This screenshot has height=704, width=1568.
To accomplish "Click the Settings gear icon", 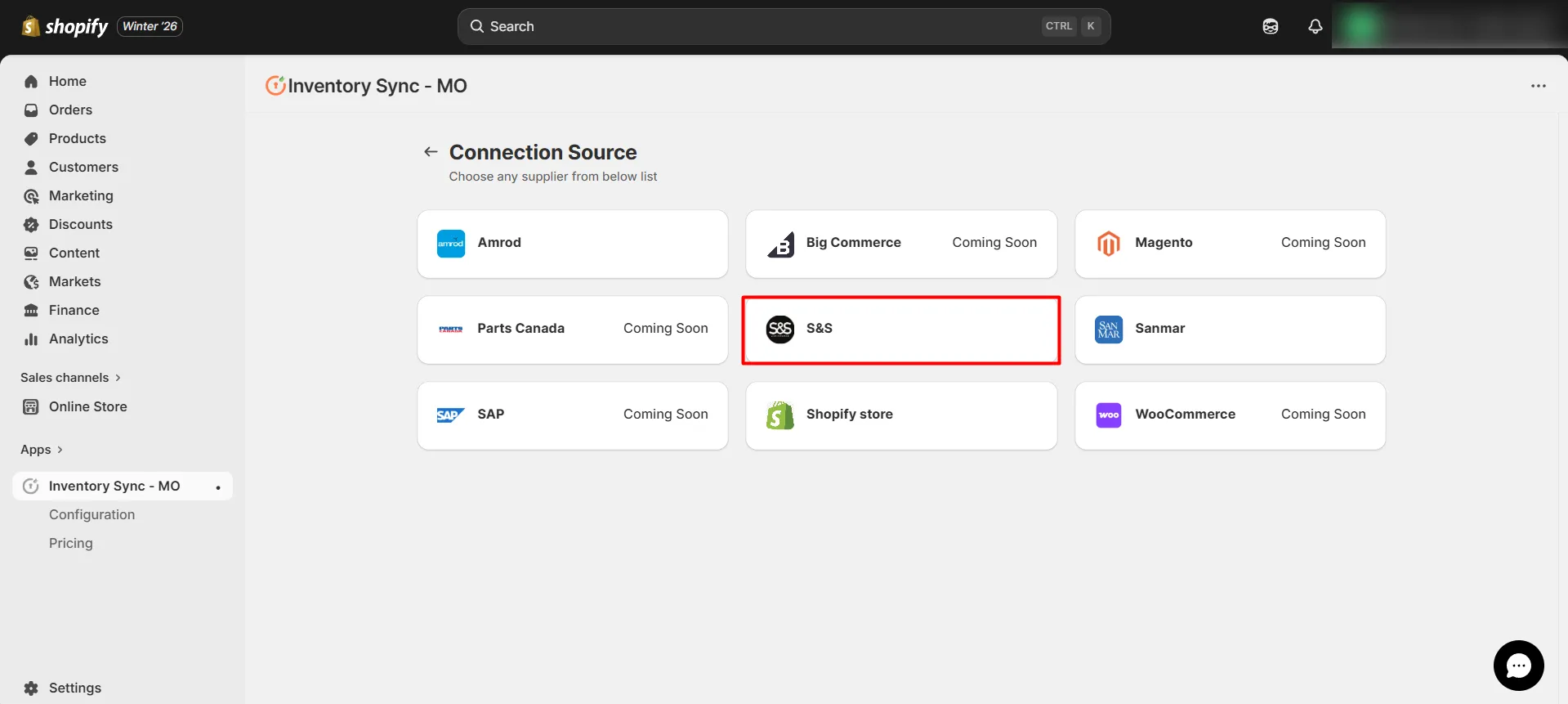I will (31, 688).
